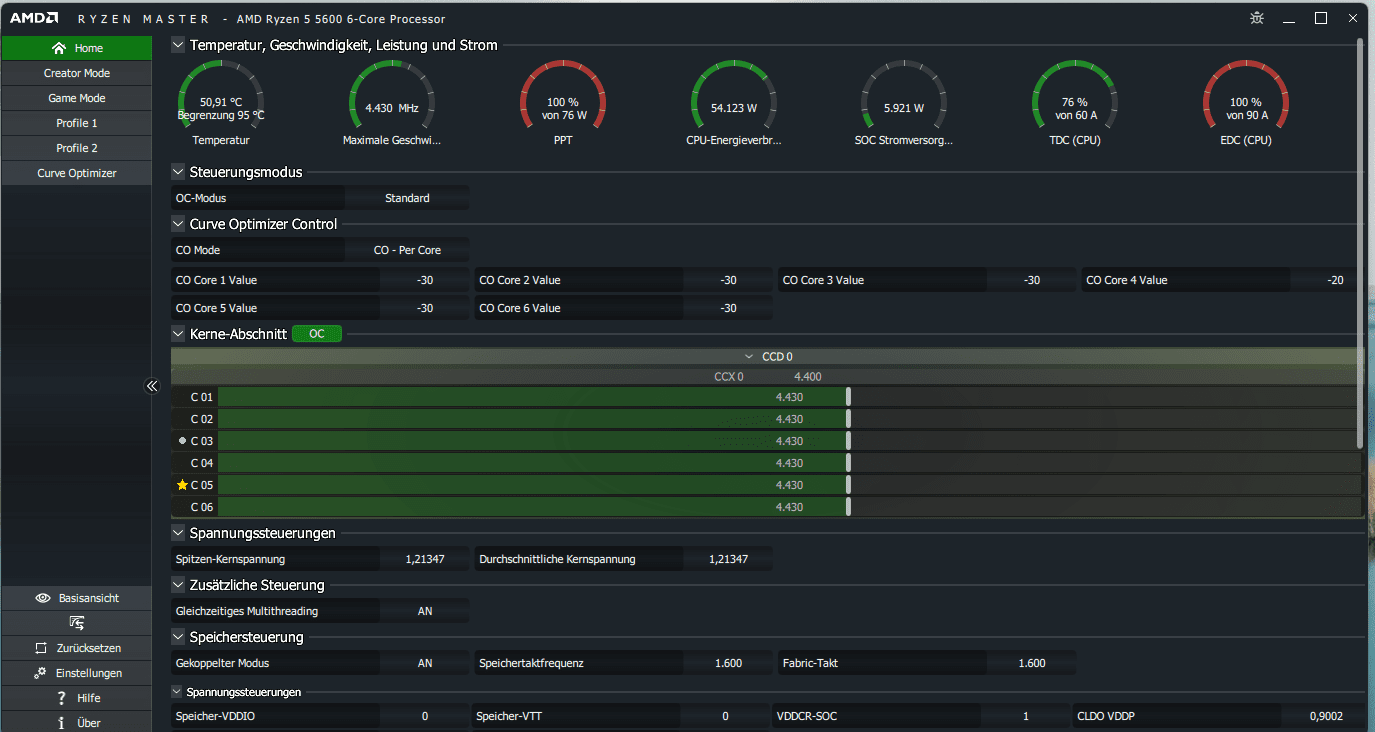Click the Spitzen-Kernspannung value 1,21347
1375x732 pixels.
tap(425, 559)
